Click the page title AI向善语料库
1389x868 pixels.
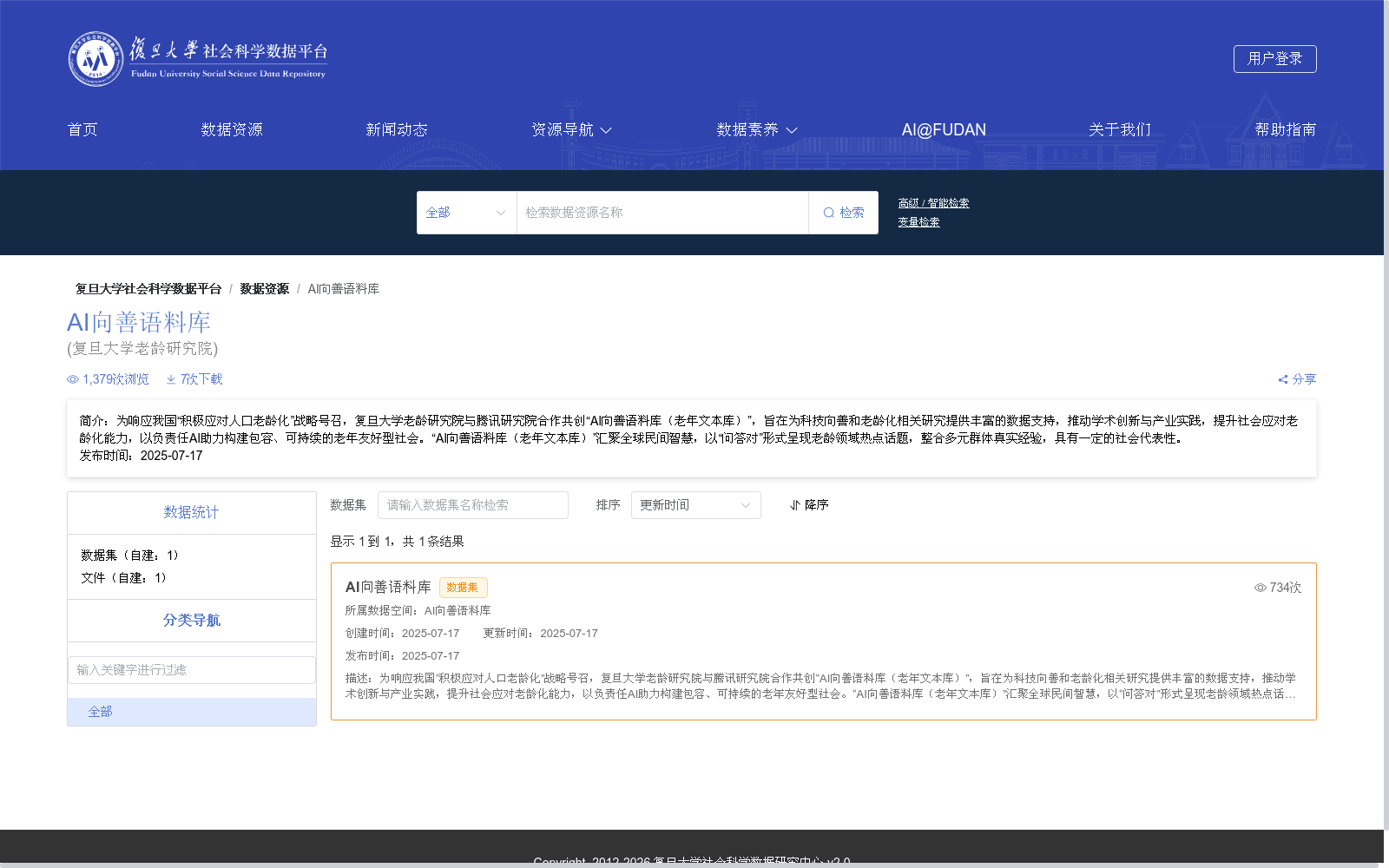(139, 323)
